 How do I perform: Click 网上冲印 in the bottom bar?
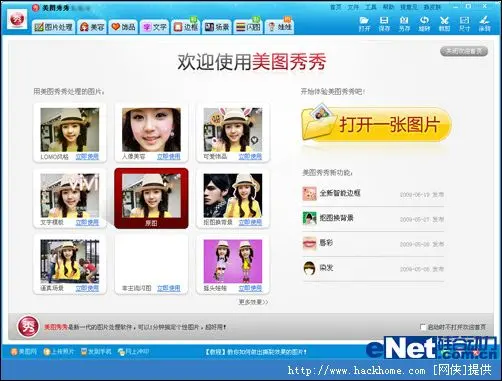(x=133, y=352)
